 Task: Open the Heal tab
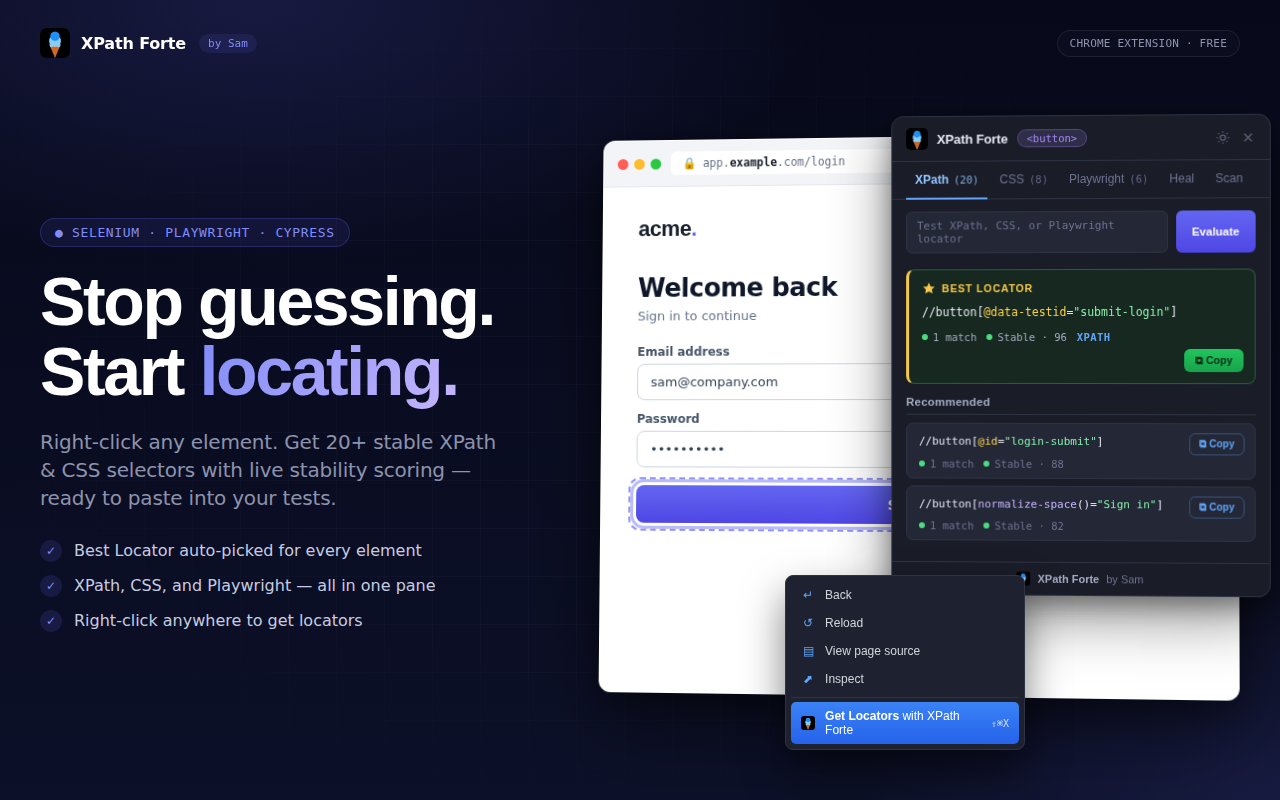pos(1181,178)
